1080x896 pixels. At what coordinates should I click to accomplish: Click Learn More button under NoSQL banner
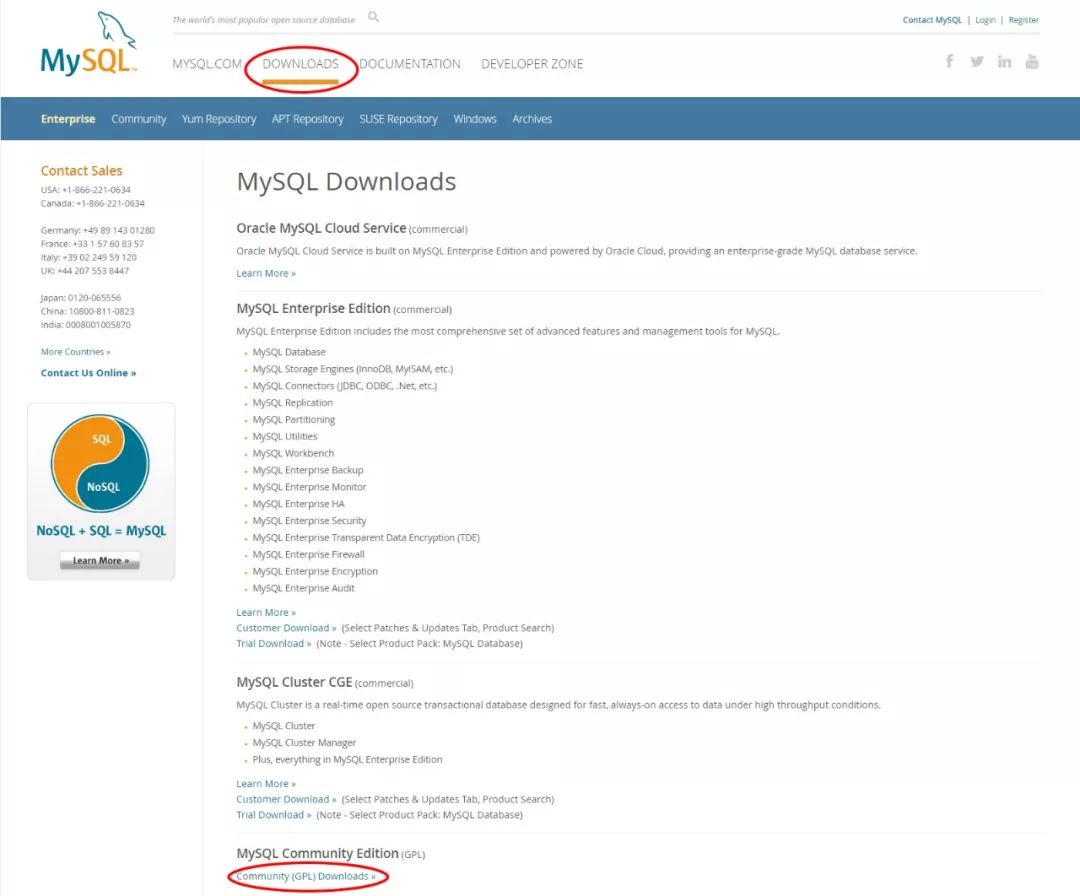point(100,560)
